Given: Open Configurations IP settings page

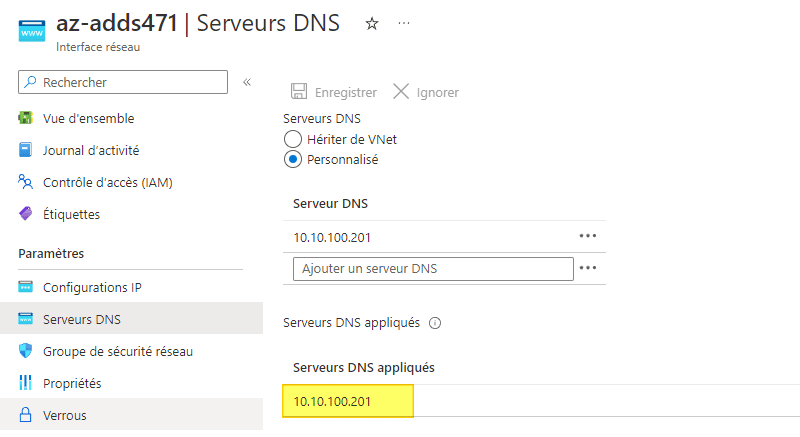Looking at the screenshot, I should (x=92, y=287).
